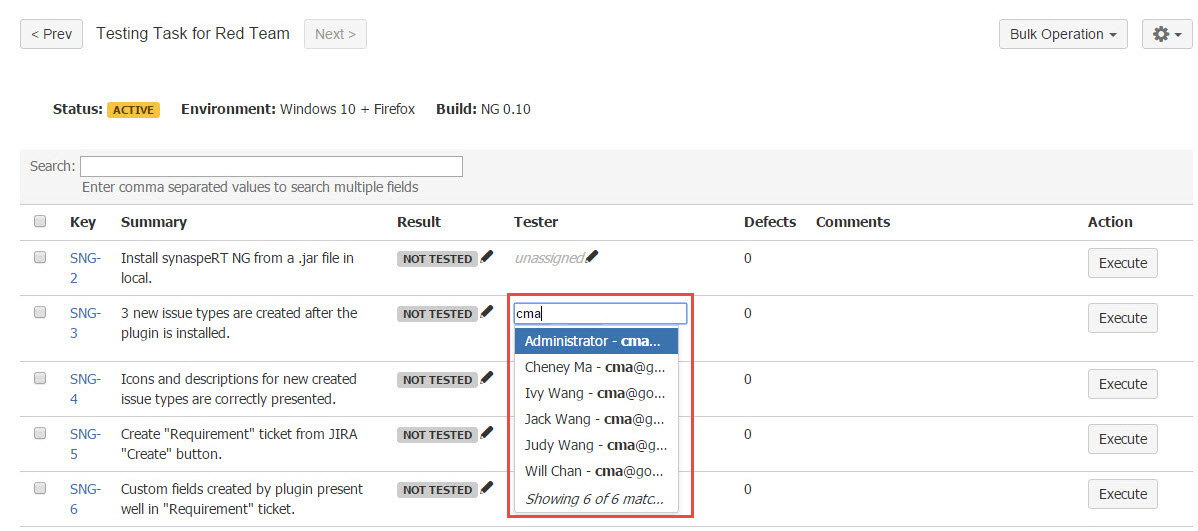Image resolution: width=1198 pixels, height=531 pixels.
Task: Click result edit pencil for SNG-5
Action: [487, 433]
